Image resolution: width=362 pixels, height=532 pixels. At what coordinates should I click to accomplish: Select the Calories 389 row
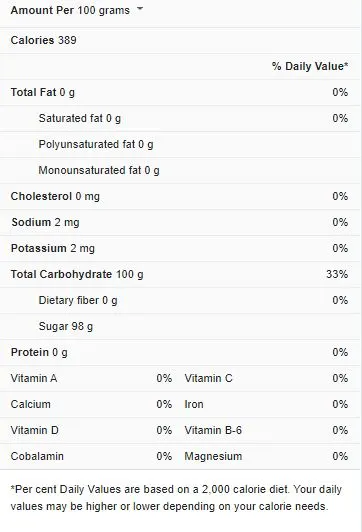(180, 40)
